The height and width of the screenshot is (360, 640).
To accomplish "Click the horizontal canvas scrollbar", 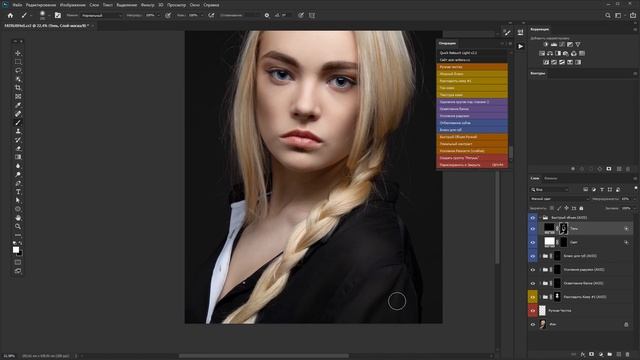I will click(x=264, y=356).
